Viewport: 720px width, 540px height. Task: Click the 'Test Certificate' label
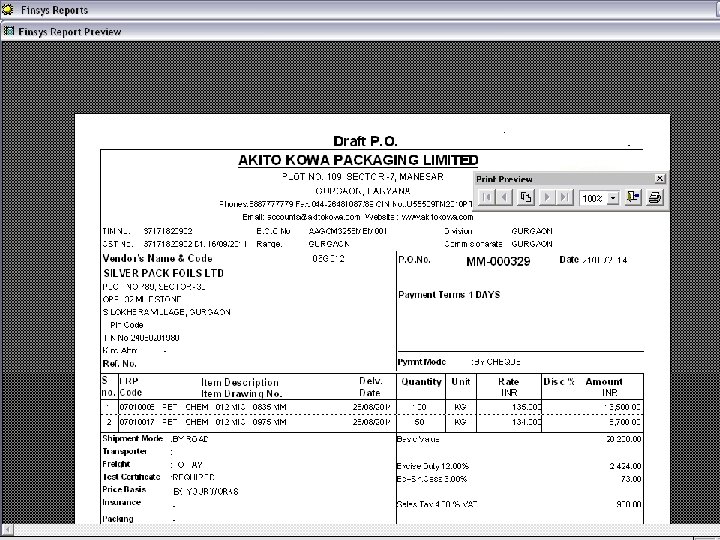[x=131, y=477]
